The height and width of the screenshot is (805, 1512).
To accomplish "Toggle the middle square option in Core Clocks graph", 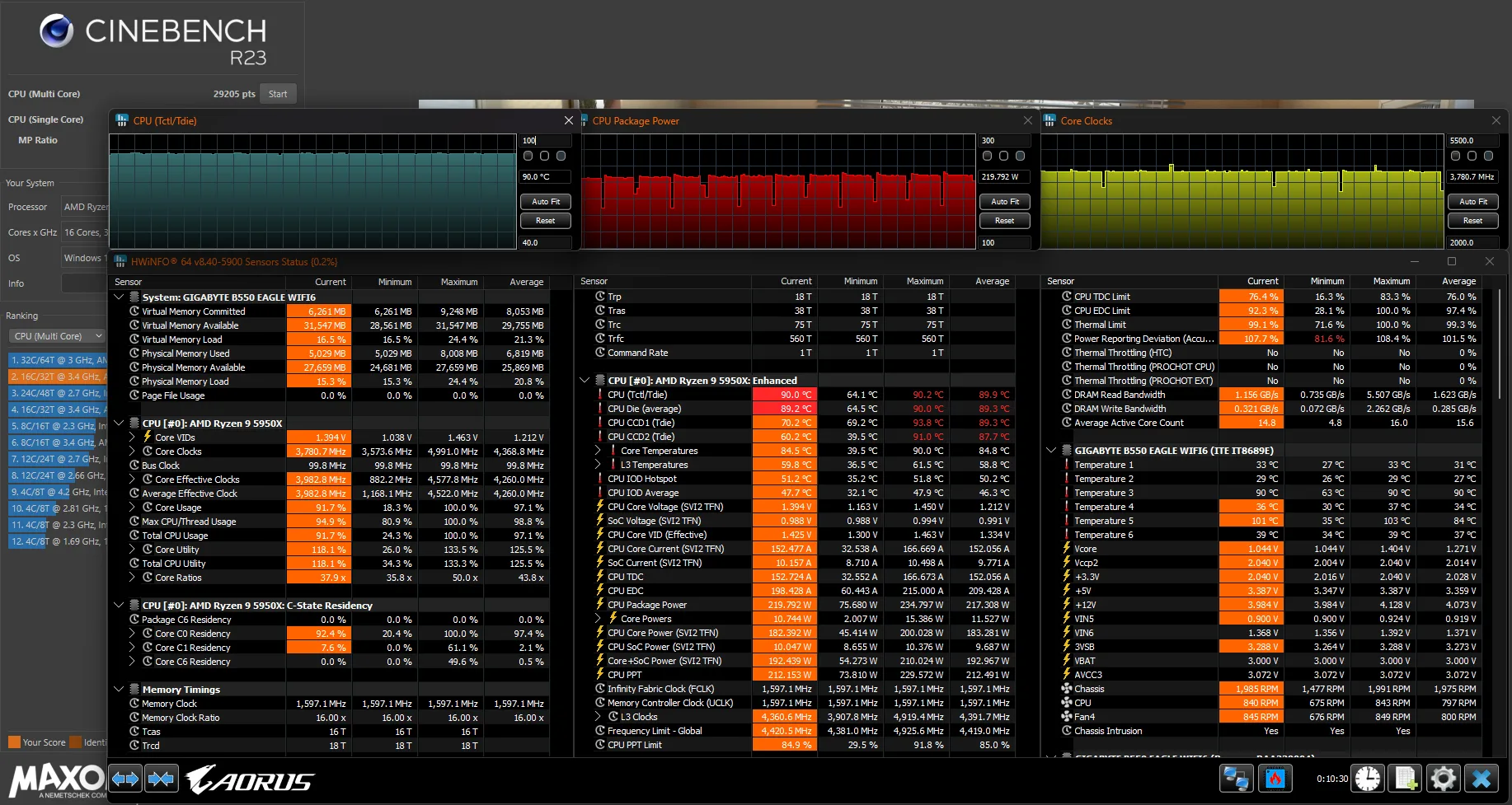I will (x=1472, y=156).
